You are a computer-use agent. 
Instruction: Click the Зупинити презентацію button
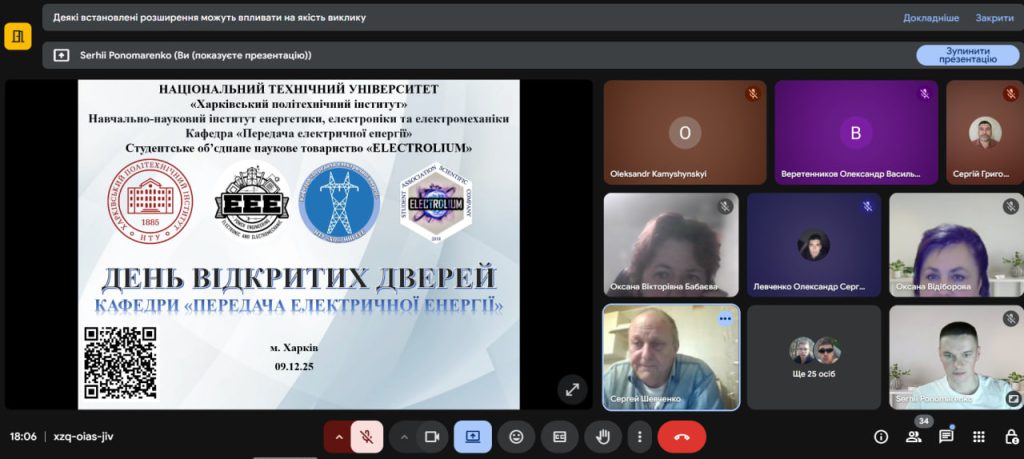coord(967,55)
